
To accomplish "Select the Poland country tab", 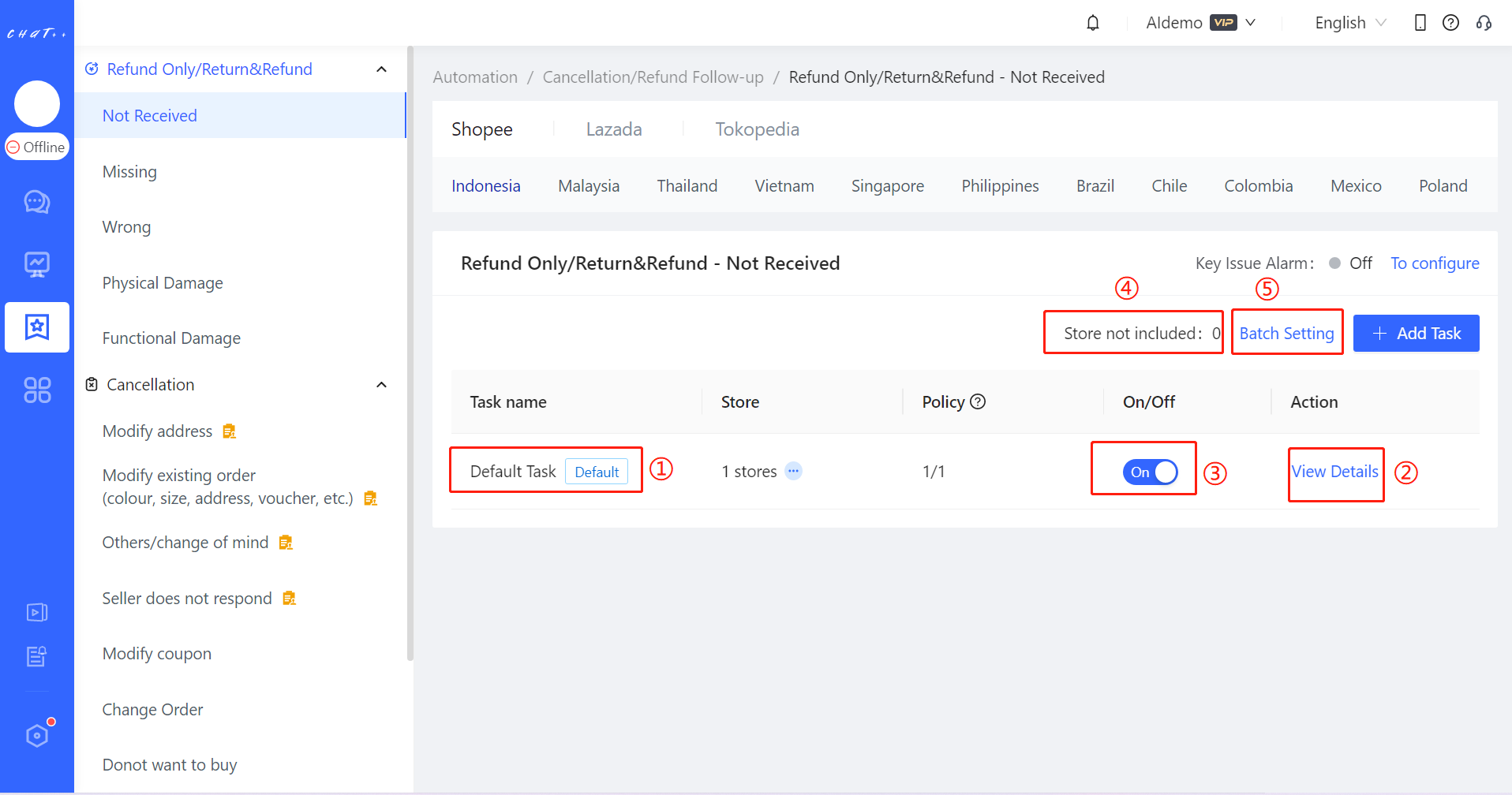I will click(x=1443, y=186).
